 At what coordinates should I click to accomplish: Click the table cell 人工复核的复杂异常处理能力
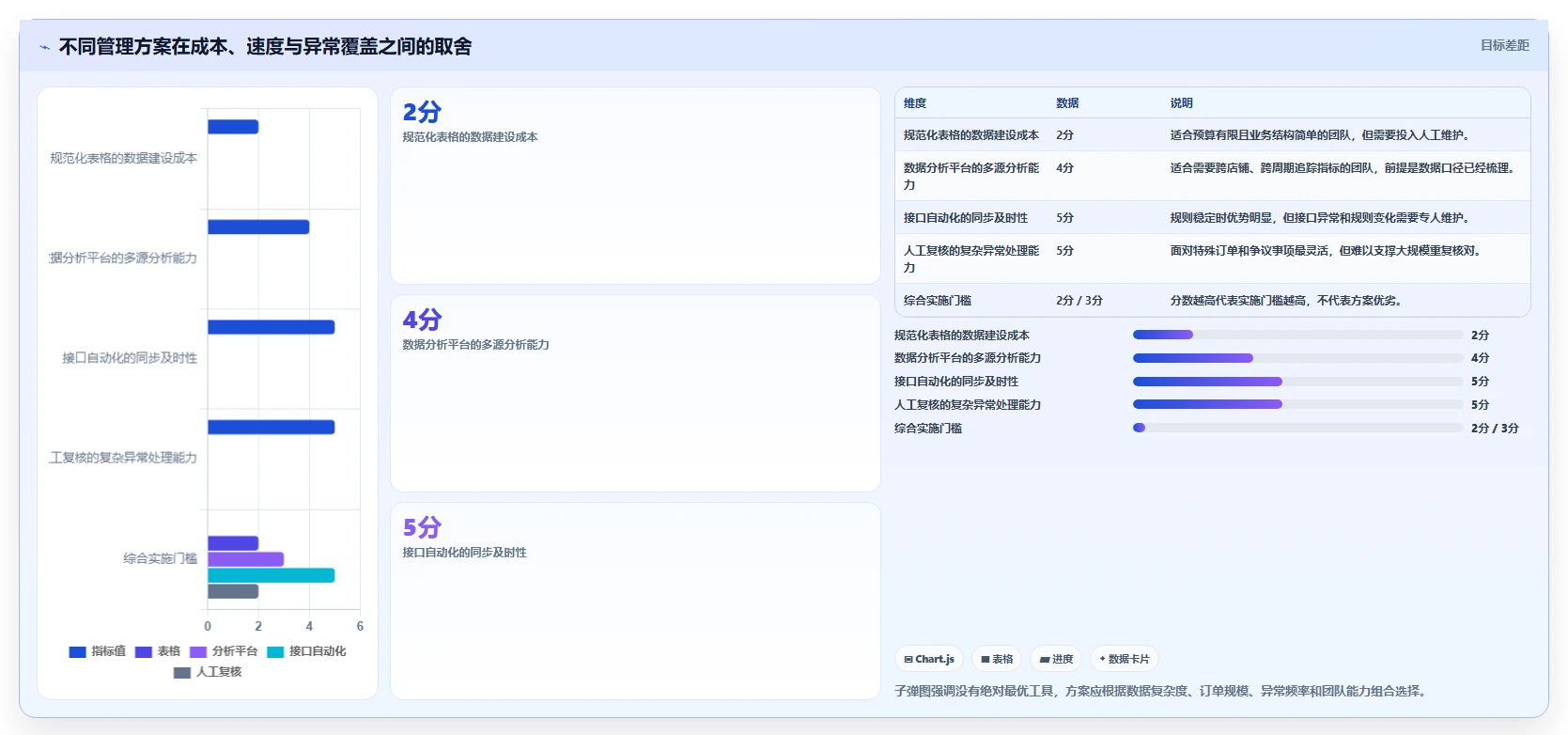971,259
